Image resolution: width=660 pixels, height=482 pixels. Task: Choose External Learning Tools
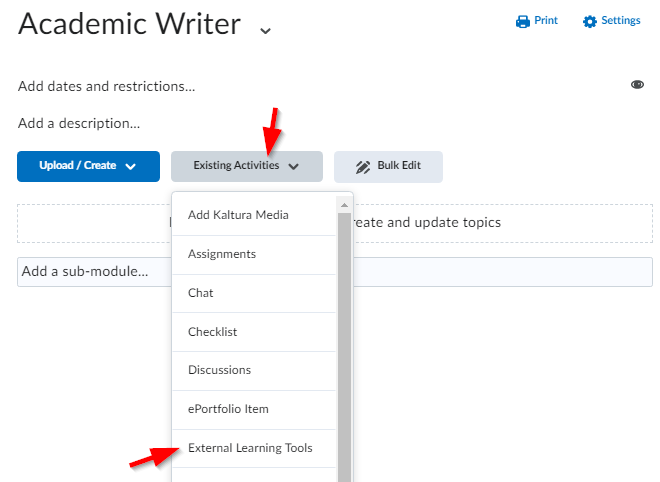point(254,448)
